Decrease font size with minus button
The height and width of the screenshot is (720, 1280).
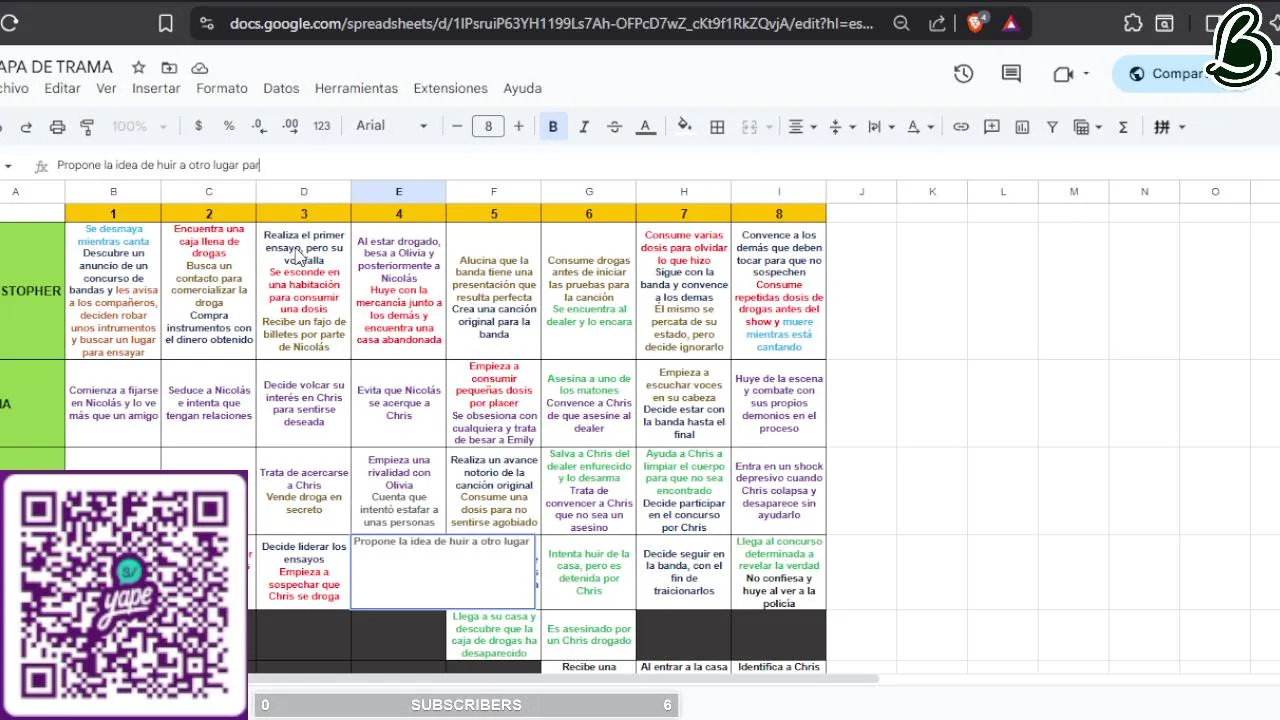[x=457, y=126]
